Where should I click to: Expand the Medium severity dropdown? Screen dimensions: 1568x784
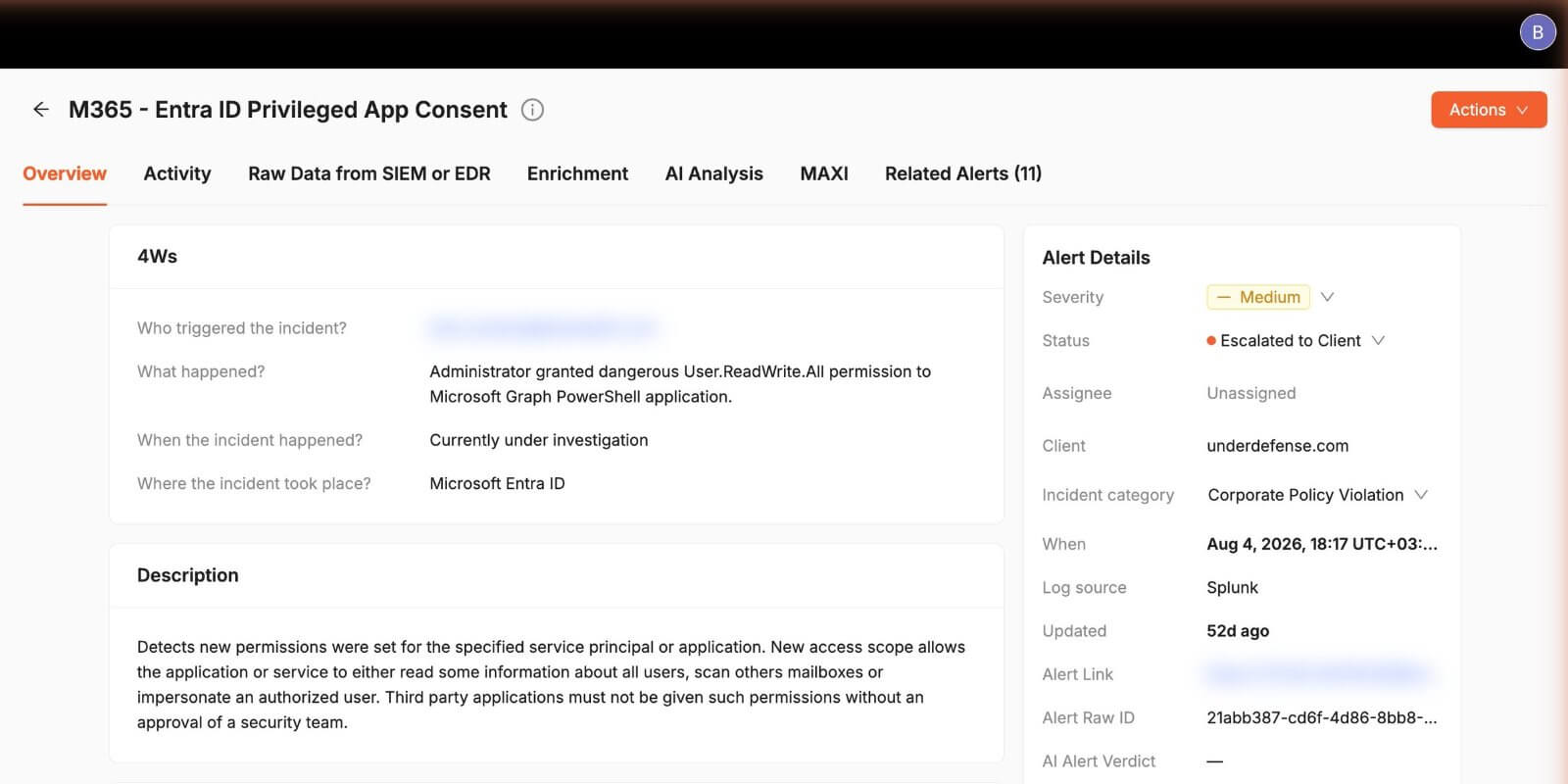(1270, 297)
